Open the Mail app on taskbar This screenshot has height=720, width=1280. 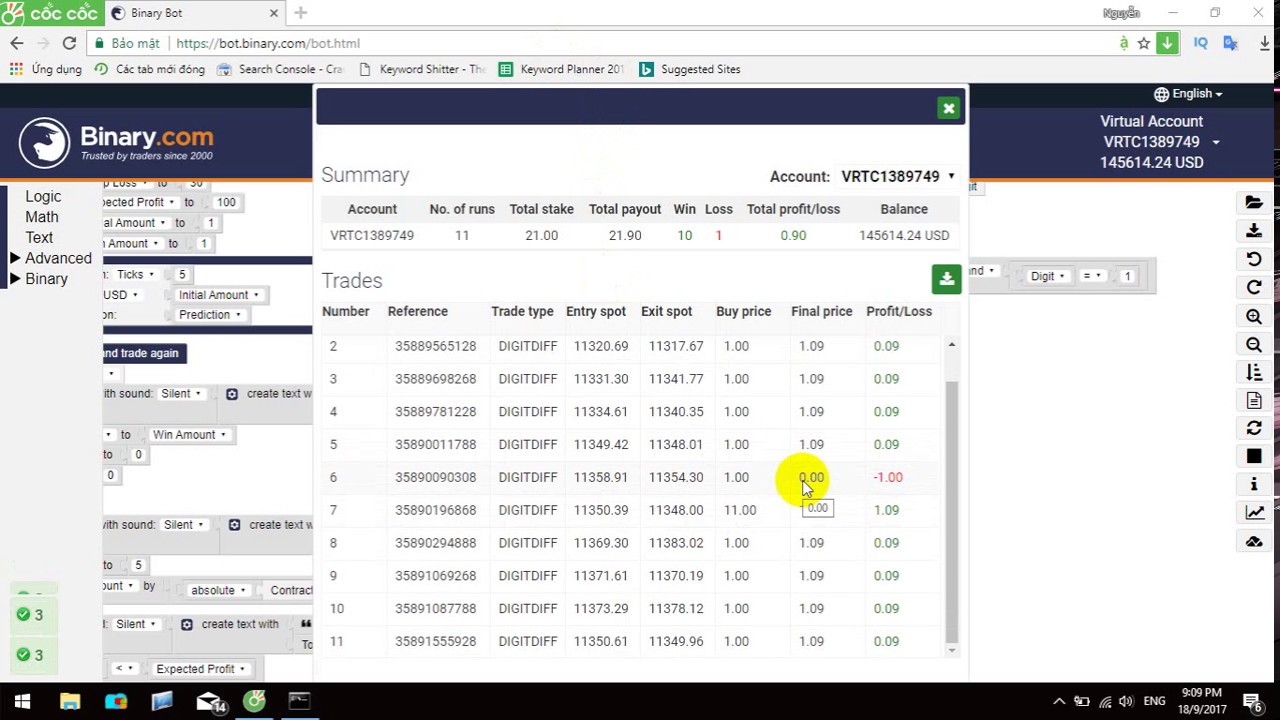click(209, 701)
